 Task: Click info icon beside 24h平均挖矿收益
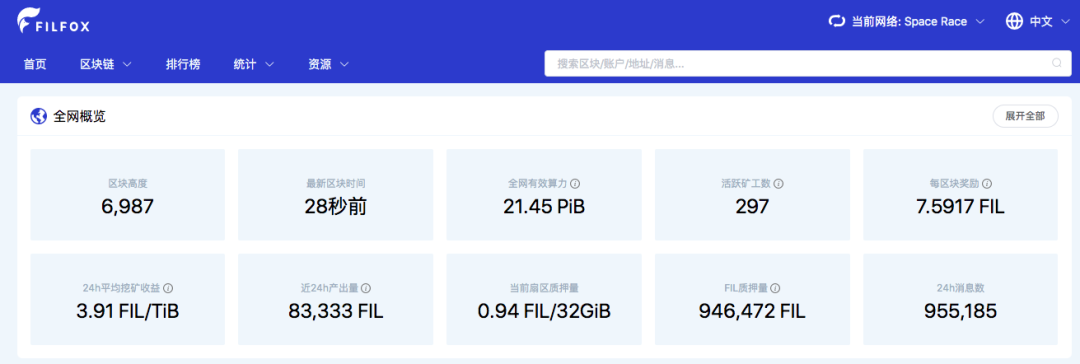[x=168, y=288]
